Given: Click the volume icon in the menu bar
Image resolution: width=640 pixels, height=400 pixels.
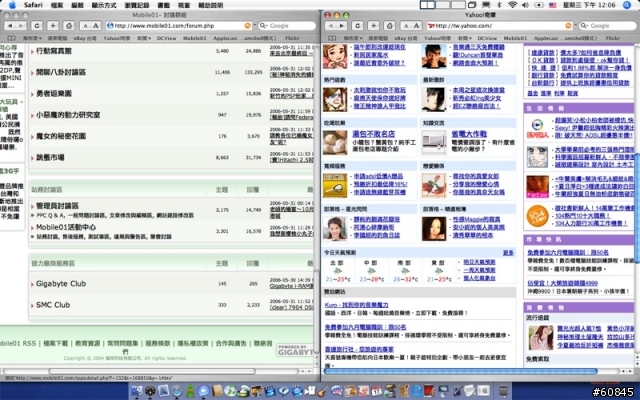Looking at the screenshot, I should [x=525, y=5].
